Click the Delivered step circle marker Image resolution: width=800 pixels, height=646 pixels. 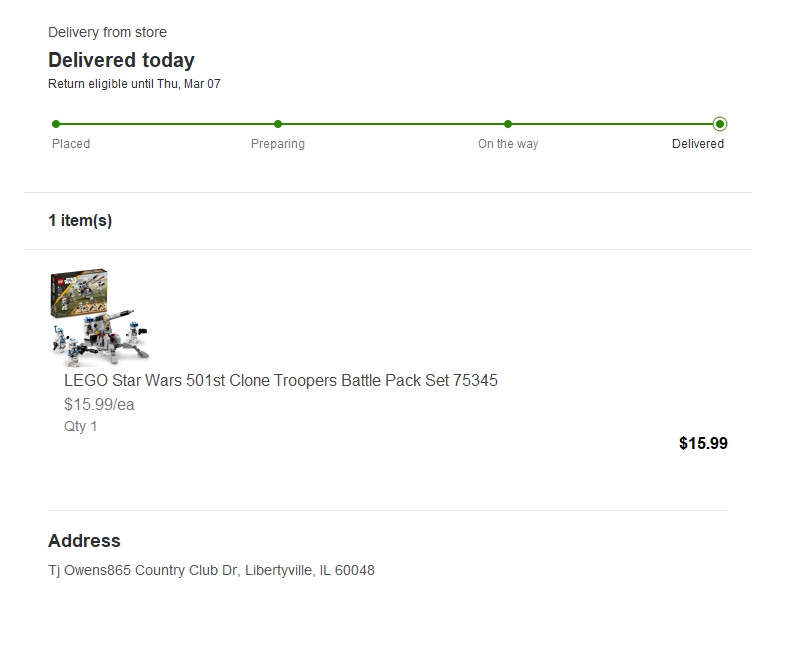[x=720, y=124]
